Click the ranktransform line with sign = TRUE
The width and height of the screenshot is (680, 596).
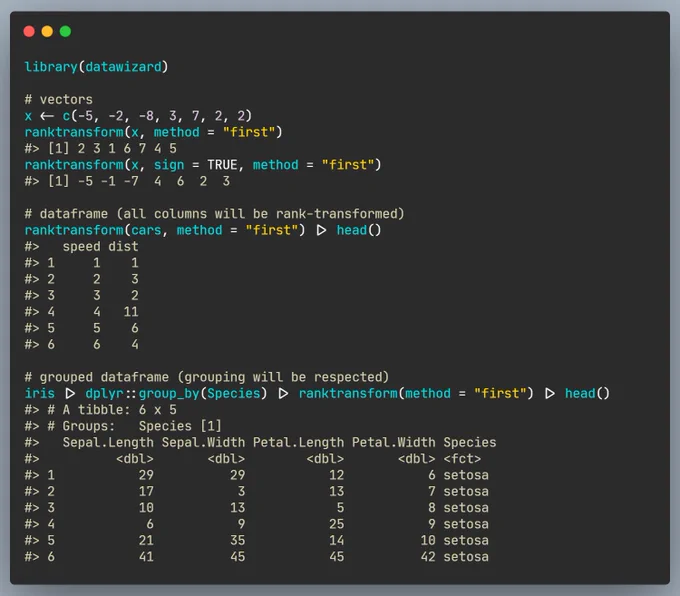(203, 165)
